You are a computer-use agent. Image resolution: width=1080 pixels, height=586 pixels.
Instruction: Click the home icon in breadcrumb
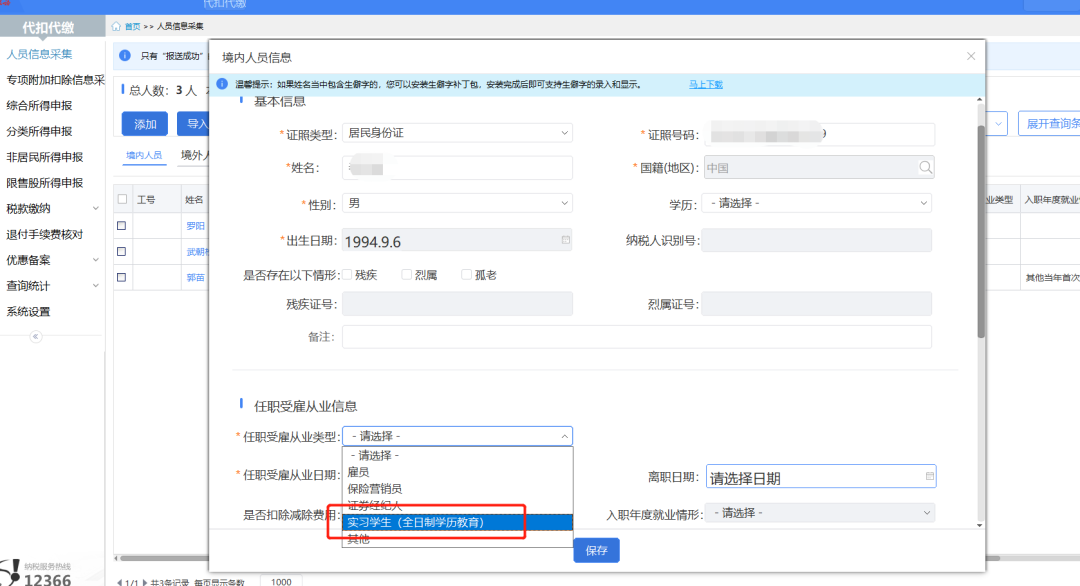point(116,26)
